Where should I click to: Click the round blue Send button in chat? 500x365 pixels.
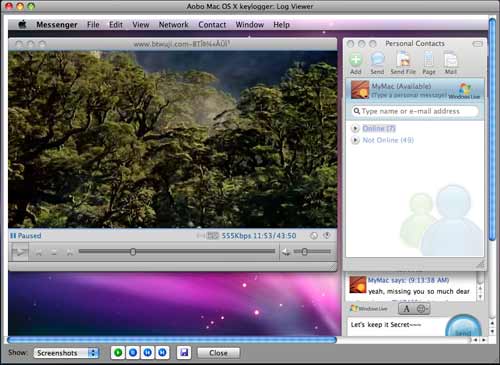coord(463,326)
